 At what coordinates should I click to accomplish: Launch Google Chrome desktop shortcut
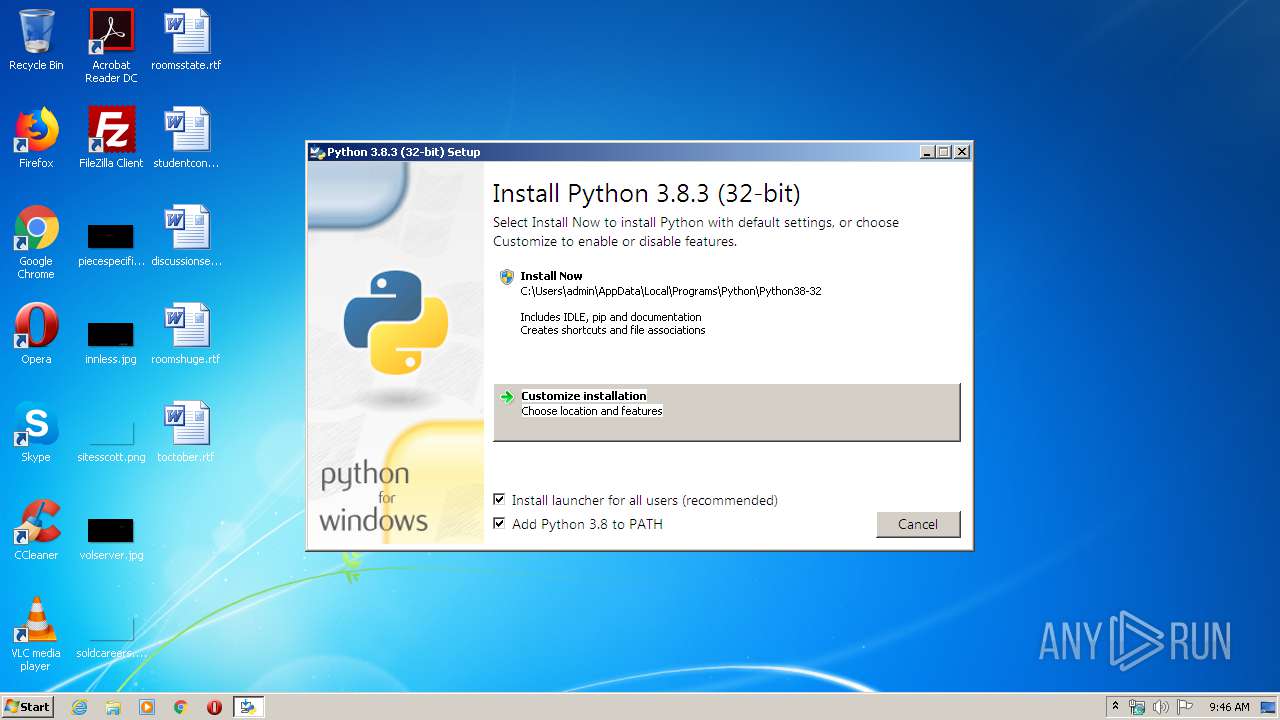pos(36,243)
